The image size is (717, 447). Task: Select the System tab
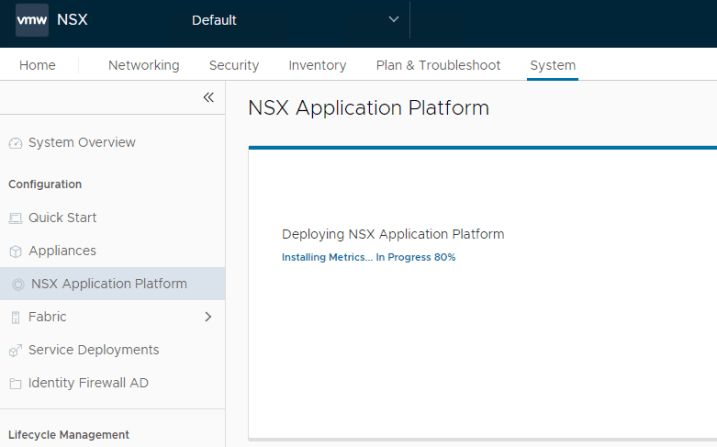coord(553,65)
